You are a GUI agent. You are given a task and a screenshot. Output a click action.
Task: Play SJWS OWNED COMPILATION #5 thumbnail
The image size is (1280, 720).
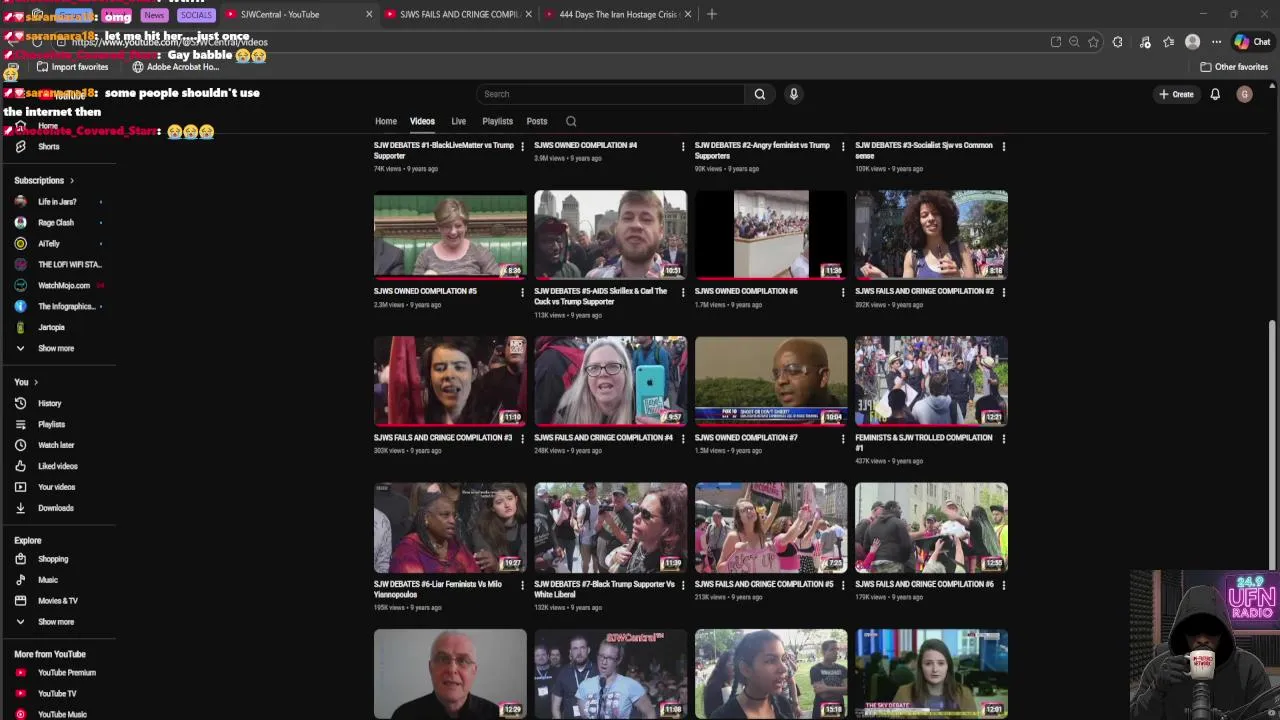coord(450,234)
